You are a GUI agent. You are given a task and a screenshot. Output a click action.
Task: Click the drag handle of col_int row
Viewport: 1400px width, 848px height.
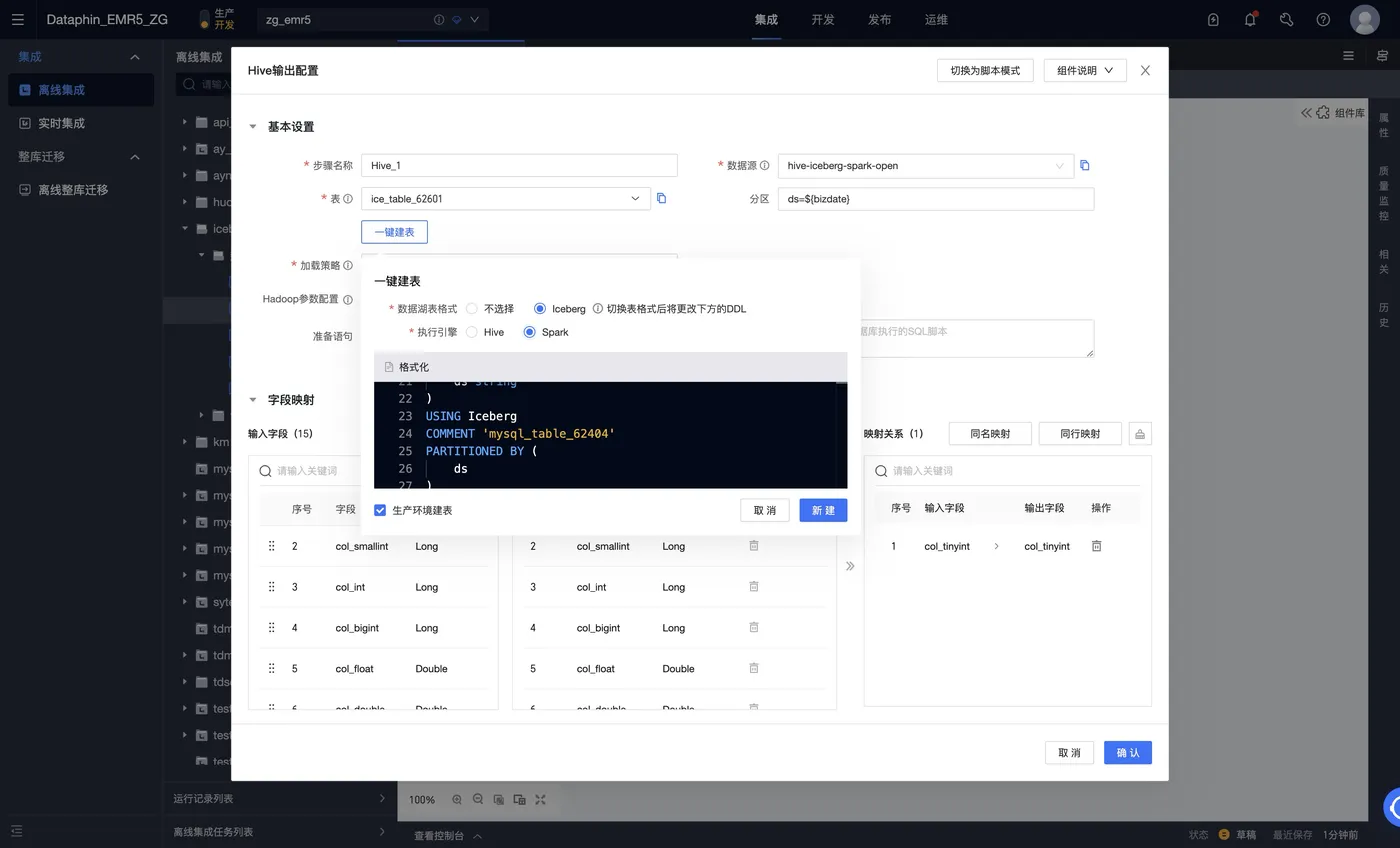pyautogui.click(x=271, y=587)
